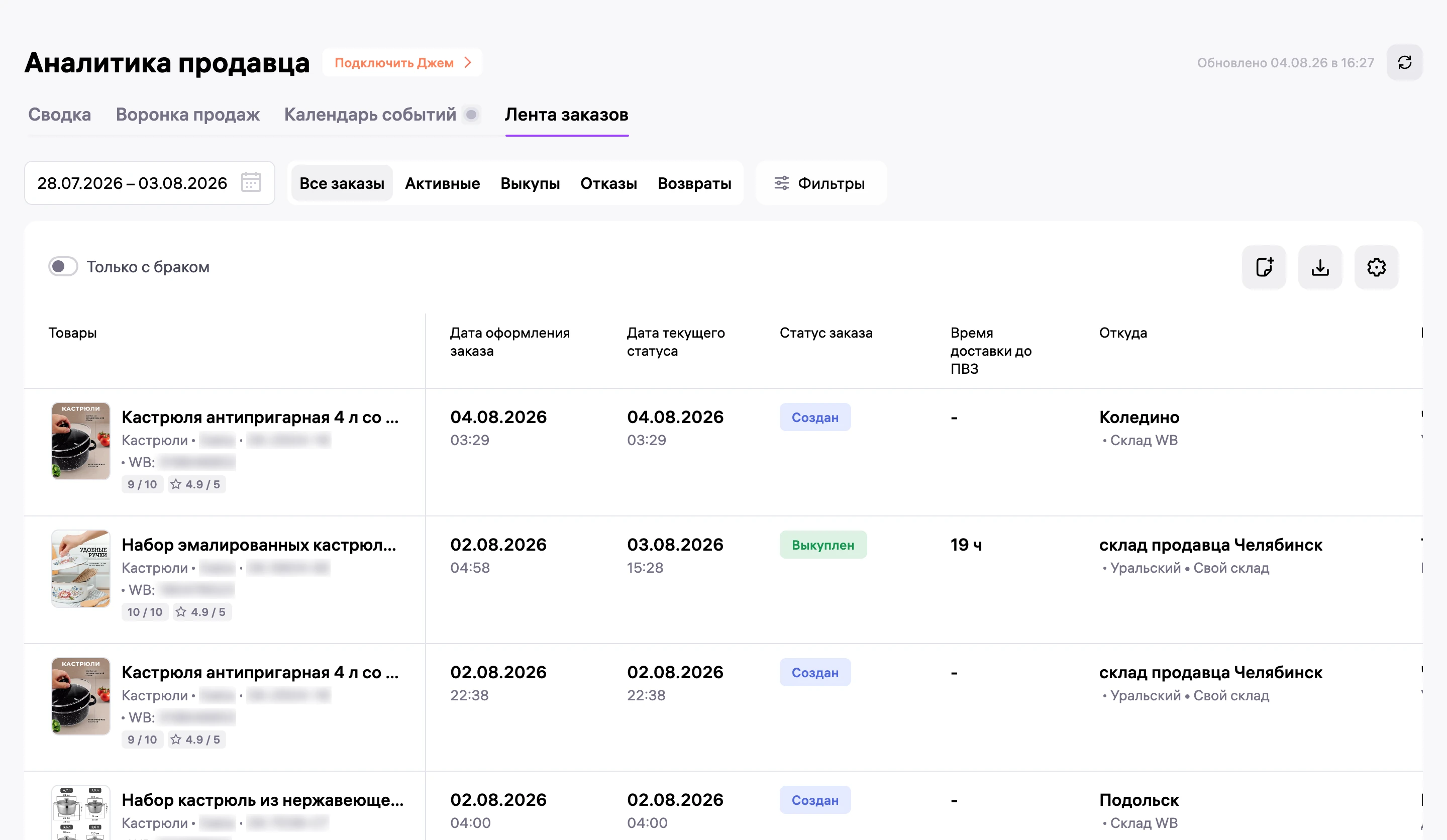Screen dimensions: 1447x840
Task: Click Создан status in the Подольск row
Action: [x=815, y=800]
